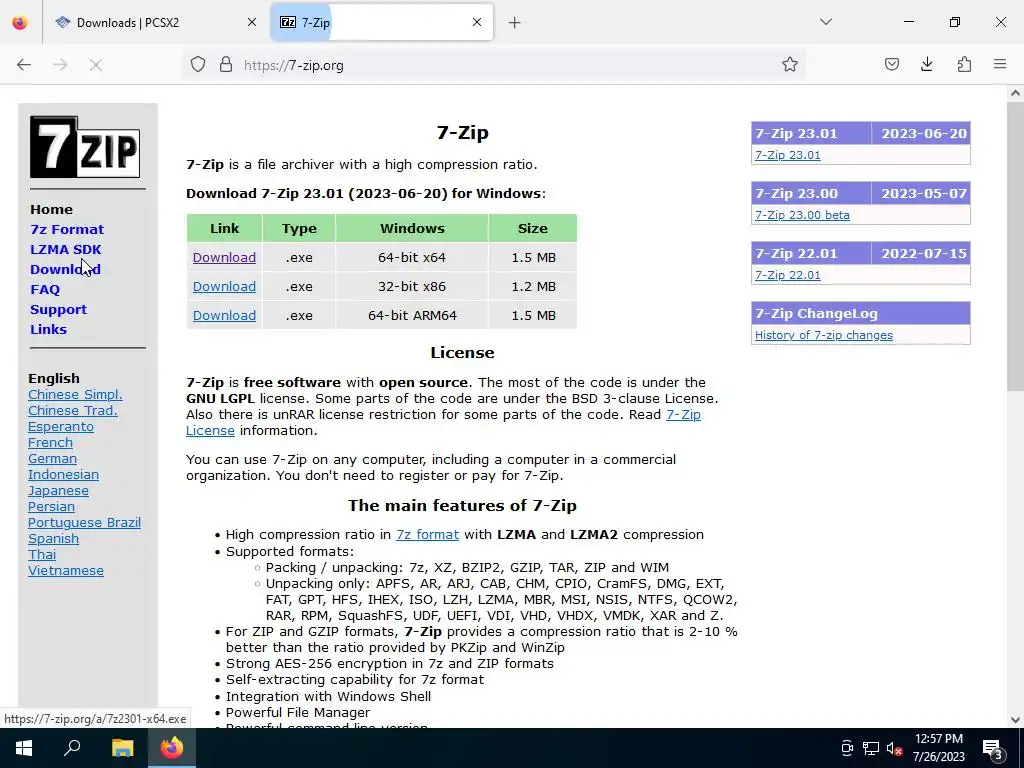Click the scrollbar down arrow
This screenshot has height=768, width=1024.
[x=1015, y=720]
